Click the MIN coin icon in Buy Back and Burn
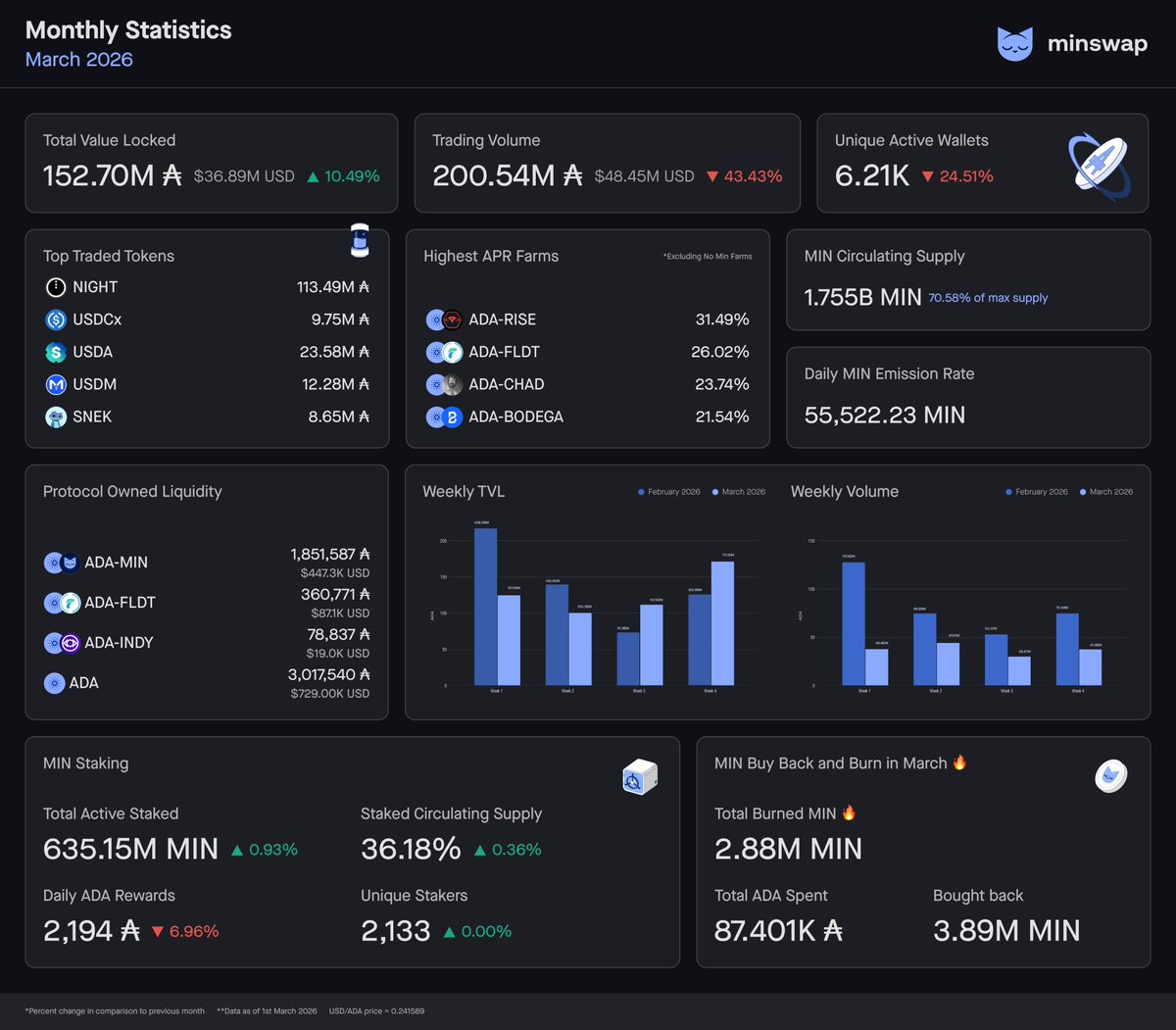Image resolution: width=1176 pixels, height=1030 pixels. point(1110,777)
